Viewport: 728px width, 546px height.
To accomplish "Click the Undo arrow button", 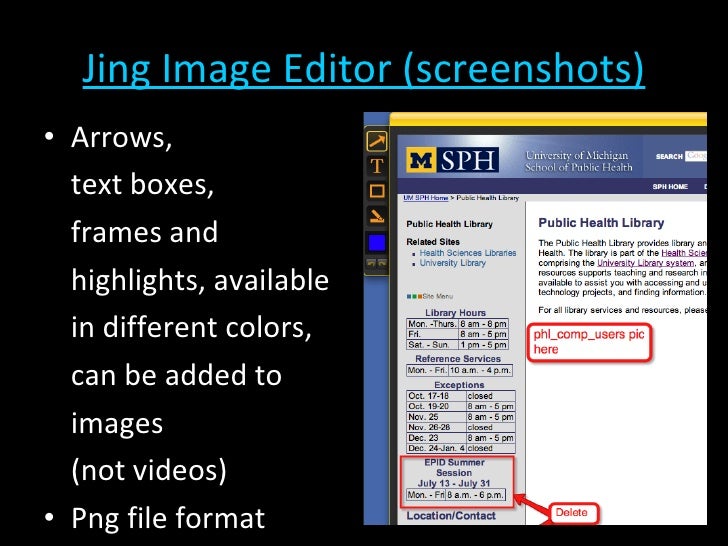I will pos(371,263).
